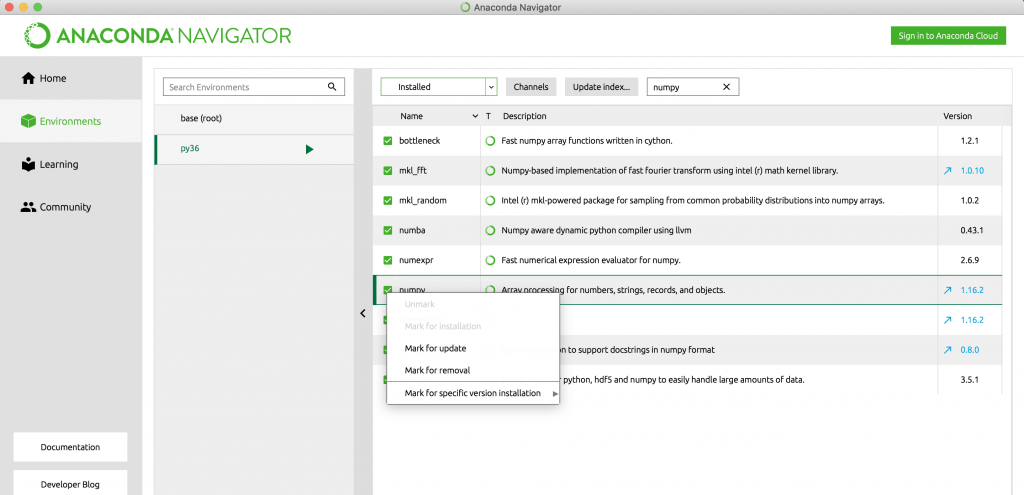Viewport: 1024px width, 495px height.
Task: Expand Mark for specific version installation submenu
Action: pyautogui.click(x=473, y=393)
